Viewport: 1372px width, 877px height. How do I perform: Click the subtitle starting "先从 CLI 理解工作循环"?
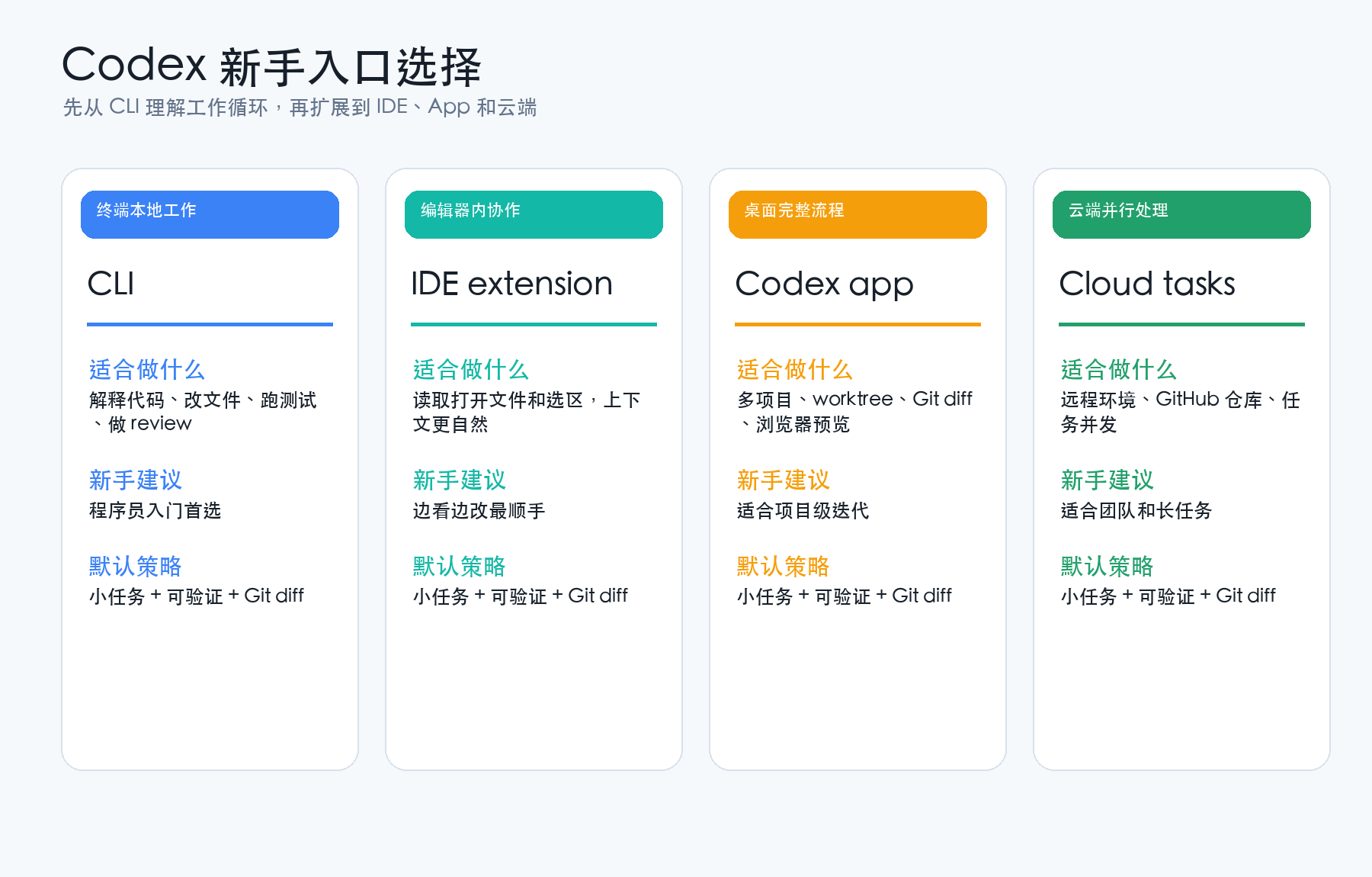click(x=300, y=107)
